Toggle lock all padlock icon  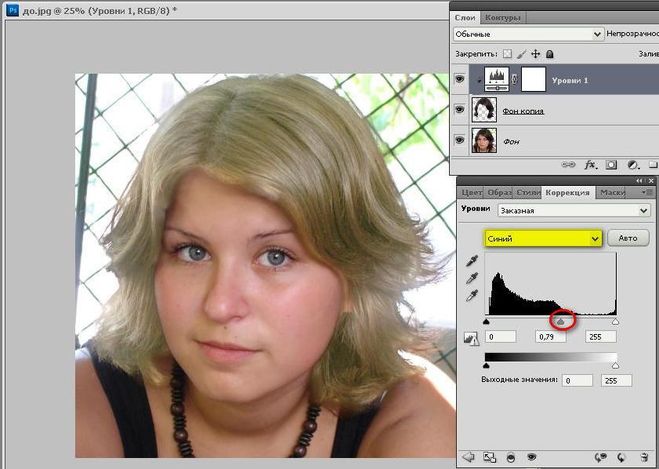[550, 54]
